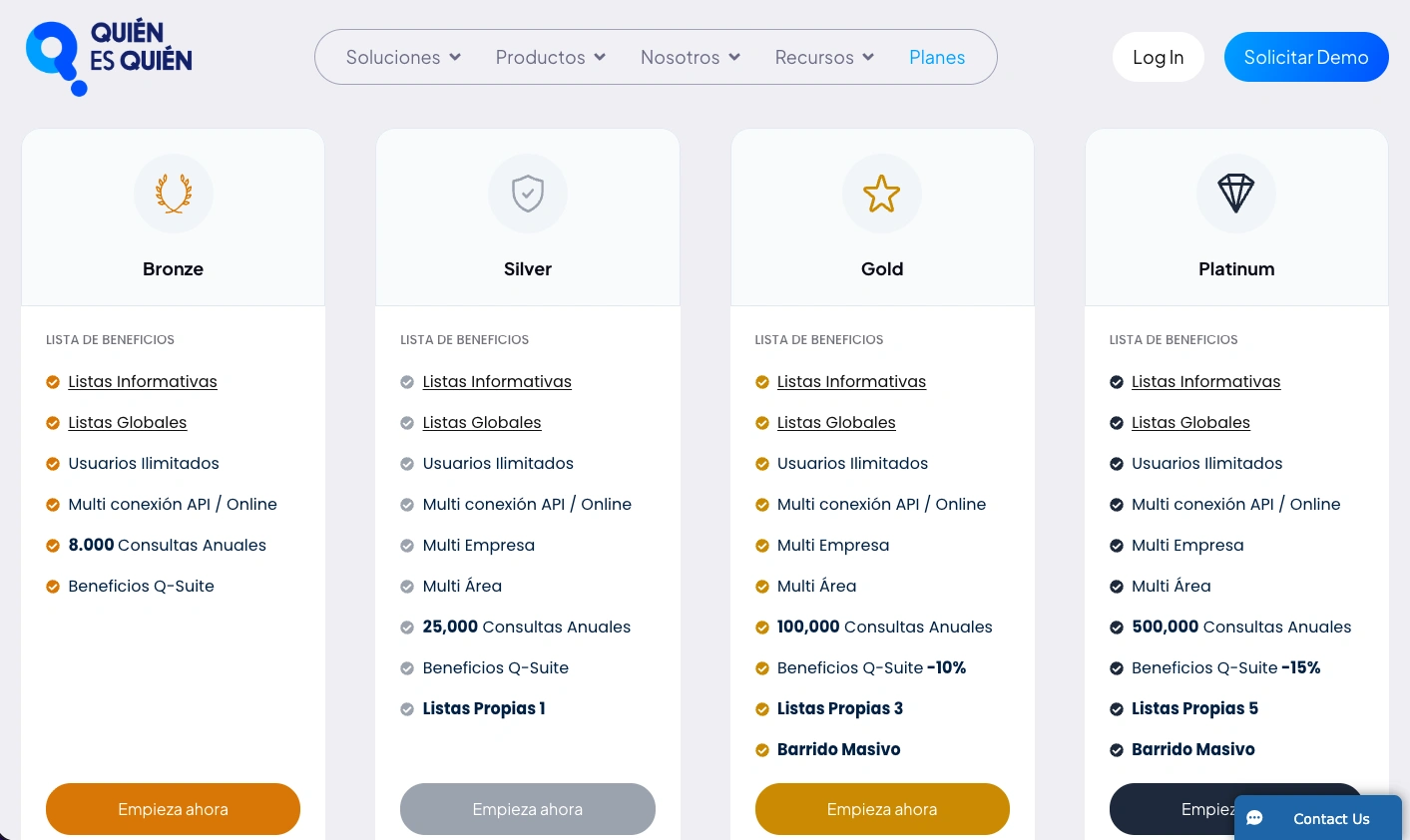Click the Log In button
1410x840 pixels.
[x=1159, y=57]
